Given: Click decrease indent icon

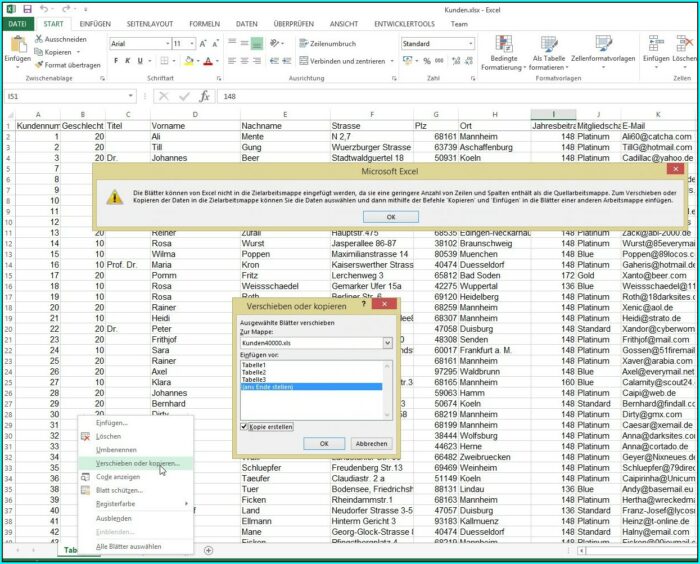Looking at the screenshot, I should tap(274, 61).
